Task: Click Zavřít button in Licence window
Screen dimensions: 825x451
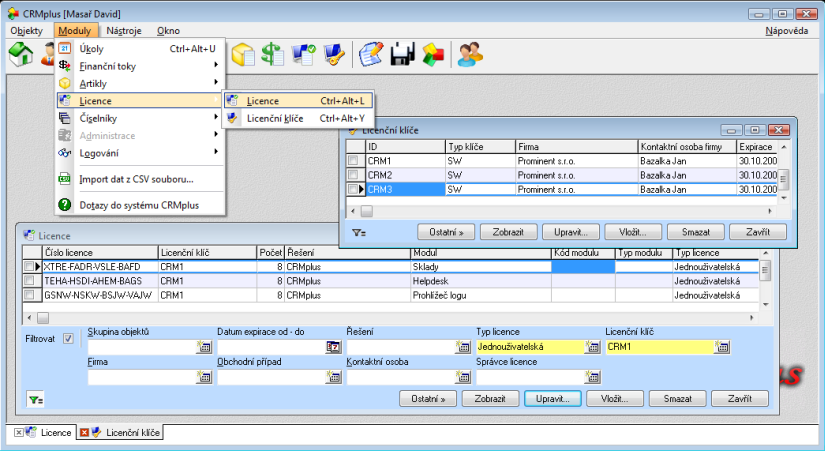Action: coord(740,399)
